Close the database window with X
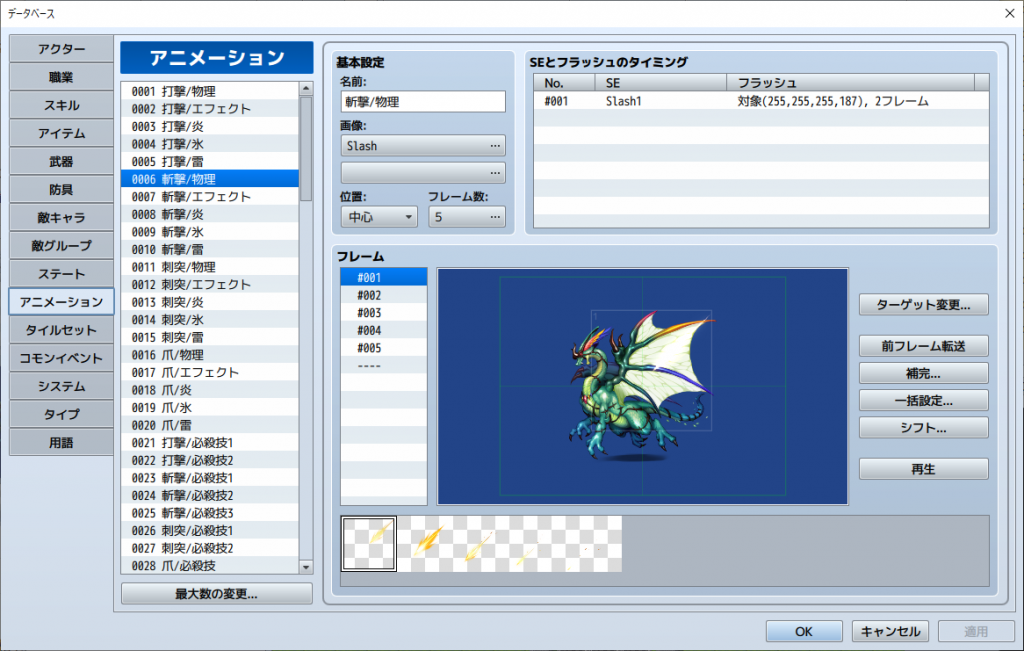 (x=1008, y=13)
